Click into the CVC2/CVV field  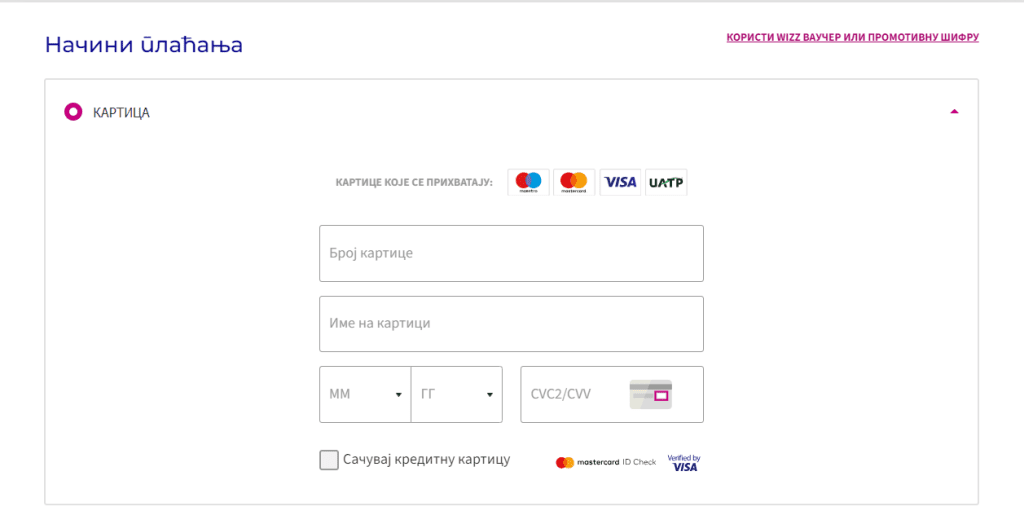612,395
